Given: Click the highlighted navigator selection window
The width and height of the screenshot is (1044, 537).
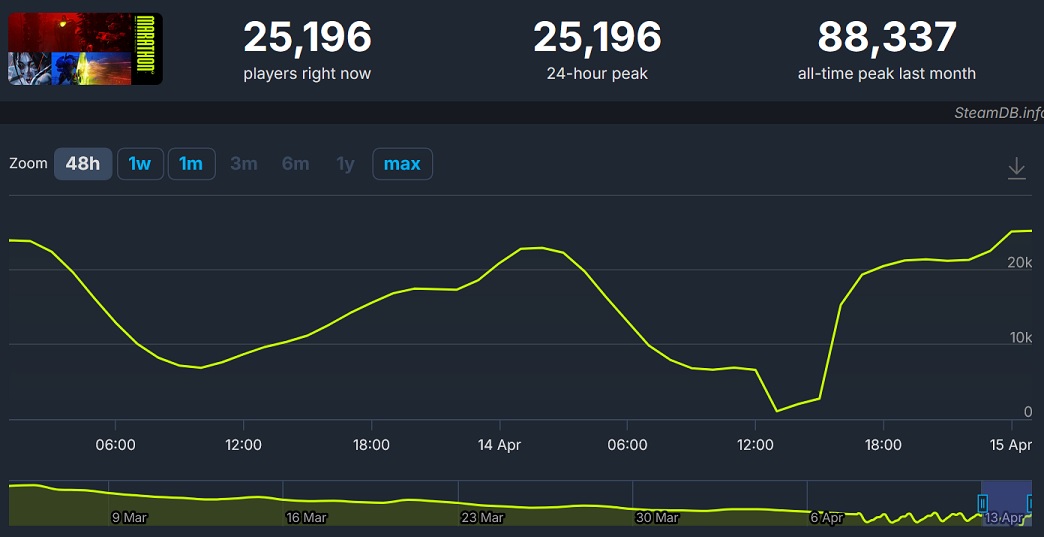Looking at the screenshot, I should click(x=1007, y=503).
